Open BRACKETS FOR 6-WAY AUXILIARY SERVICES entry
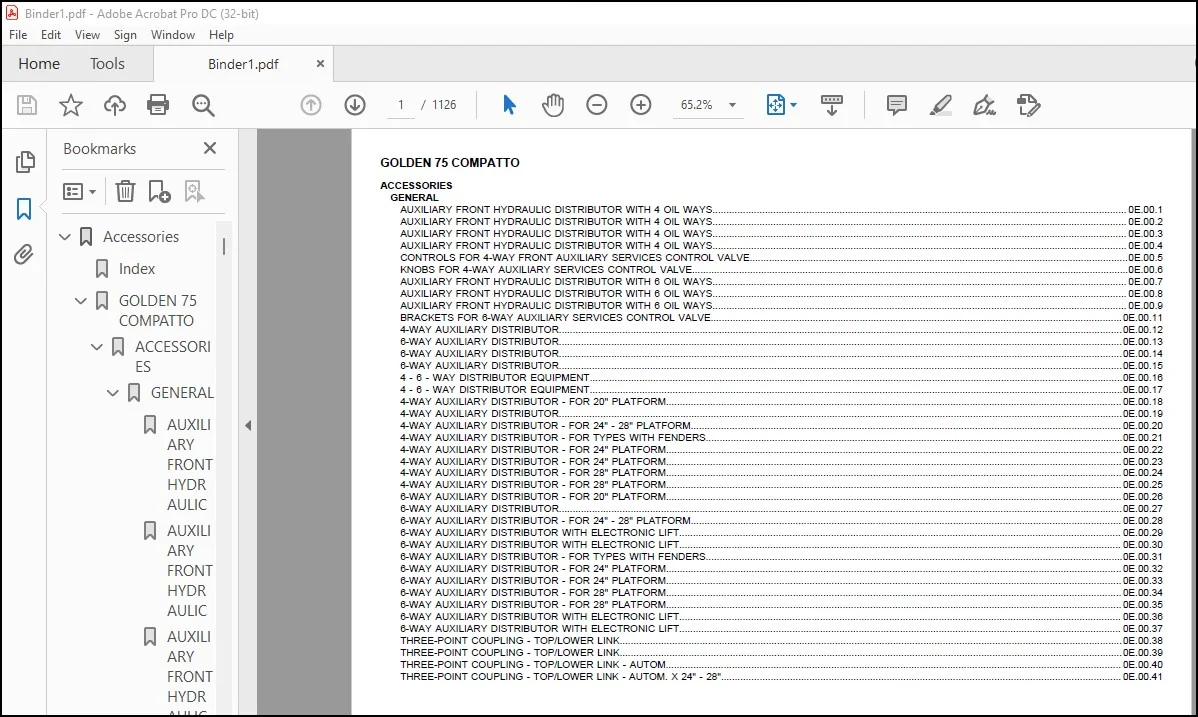This screenshot has height=717, width=1198. click(x=781, y=317)
